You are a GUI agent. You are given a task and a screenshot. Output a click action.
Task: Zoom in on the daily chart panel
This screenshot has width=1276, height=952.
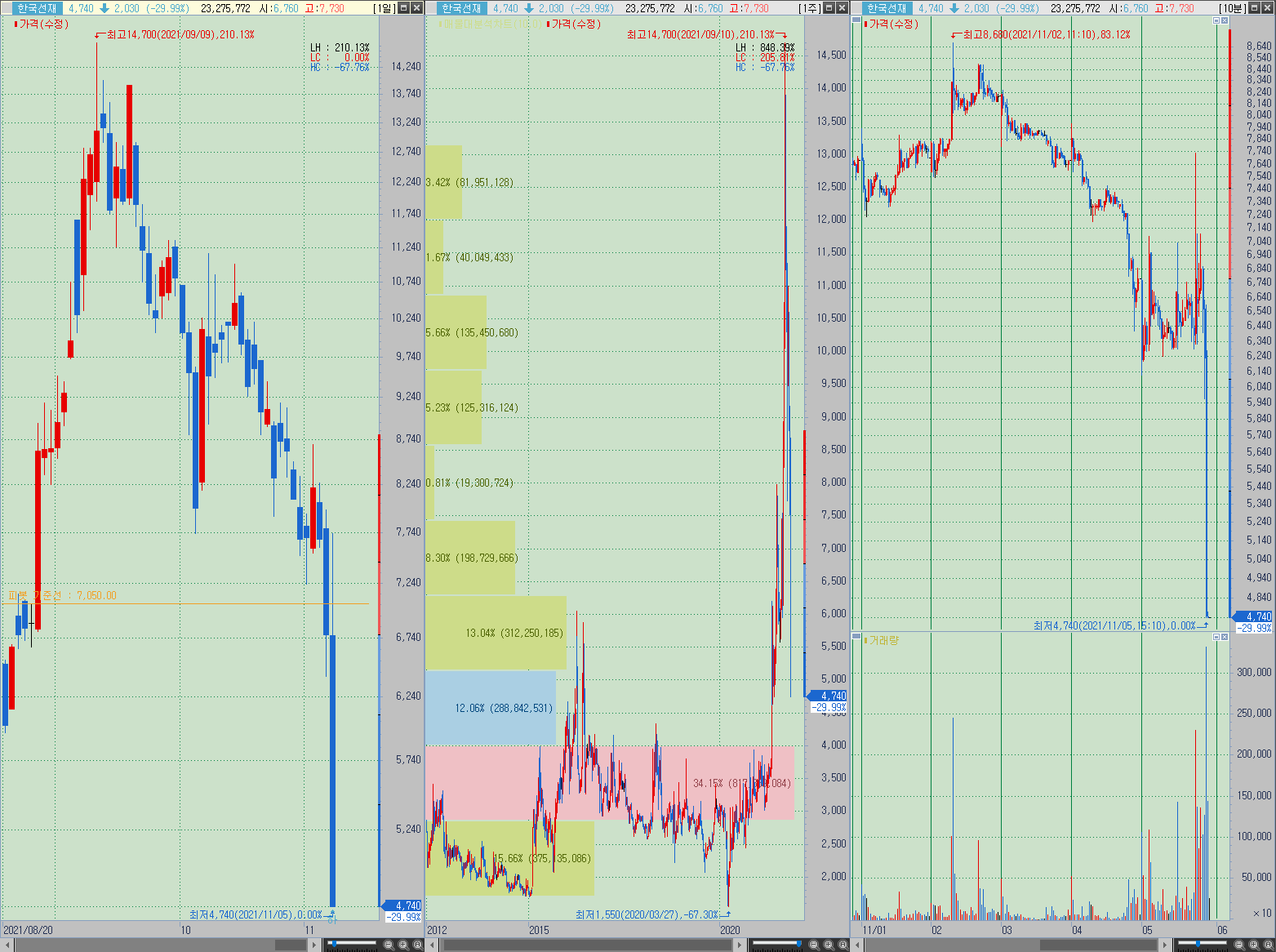click(x=403, y=945)
